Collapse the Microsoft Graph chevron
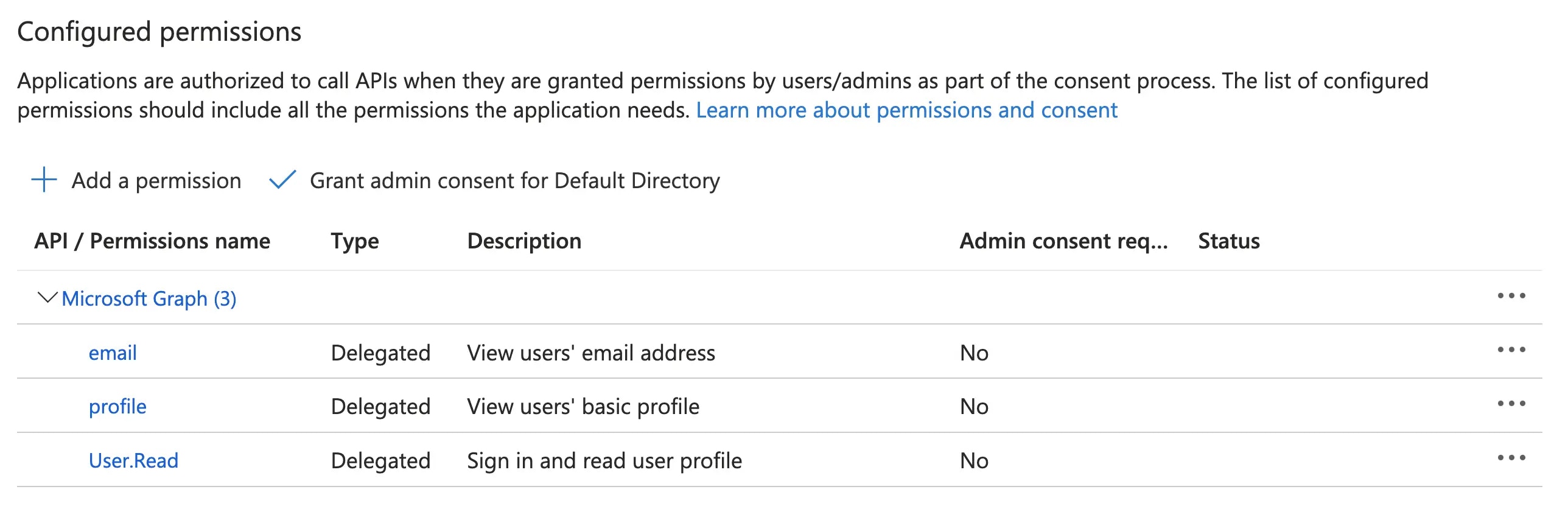 (x=47, y=298)
